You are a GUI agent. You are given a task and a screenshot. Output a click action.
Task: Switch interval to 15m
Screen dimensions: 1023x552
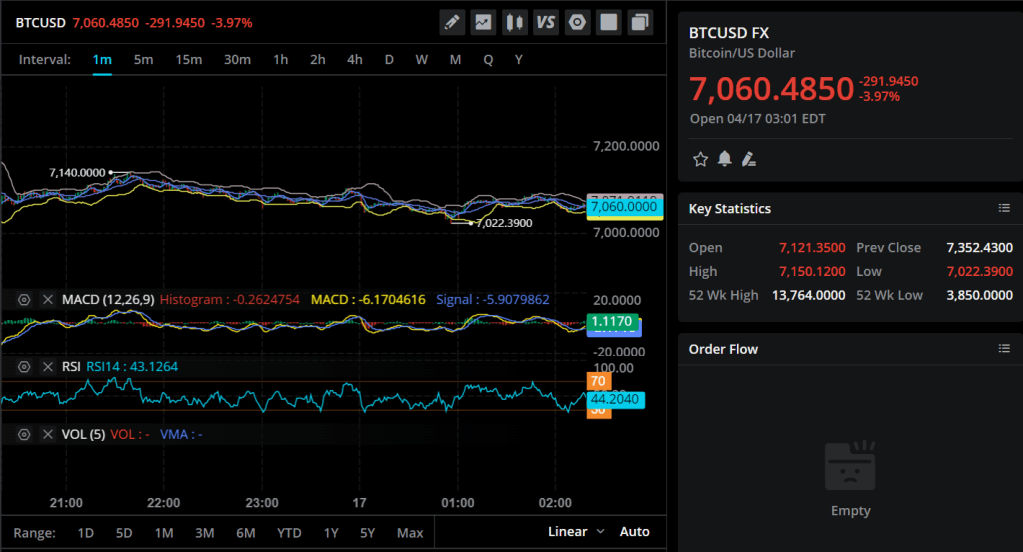coord(189,59)
